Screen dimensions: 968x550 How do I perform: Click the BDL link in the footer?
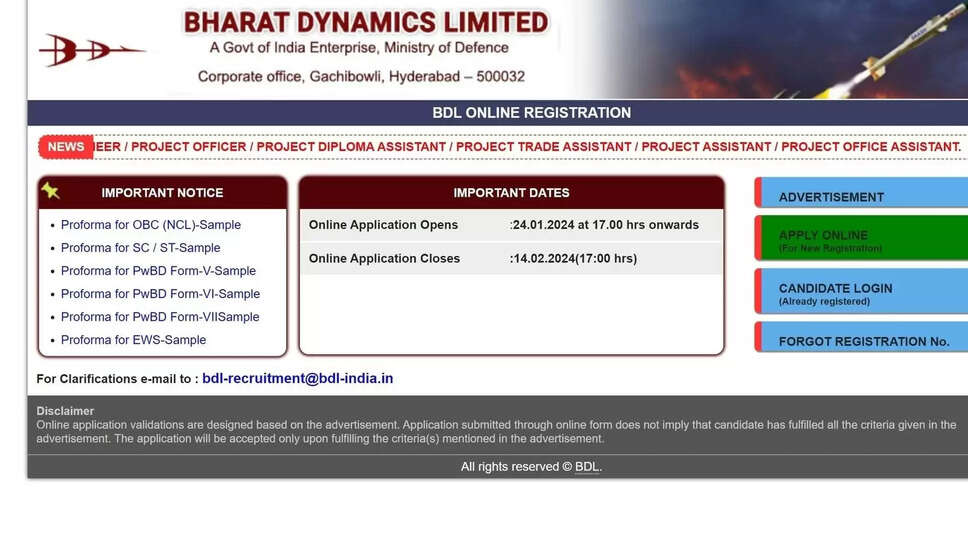pyautogui.click(x=587, y=467)
